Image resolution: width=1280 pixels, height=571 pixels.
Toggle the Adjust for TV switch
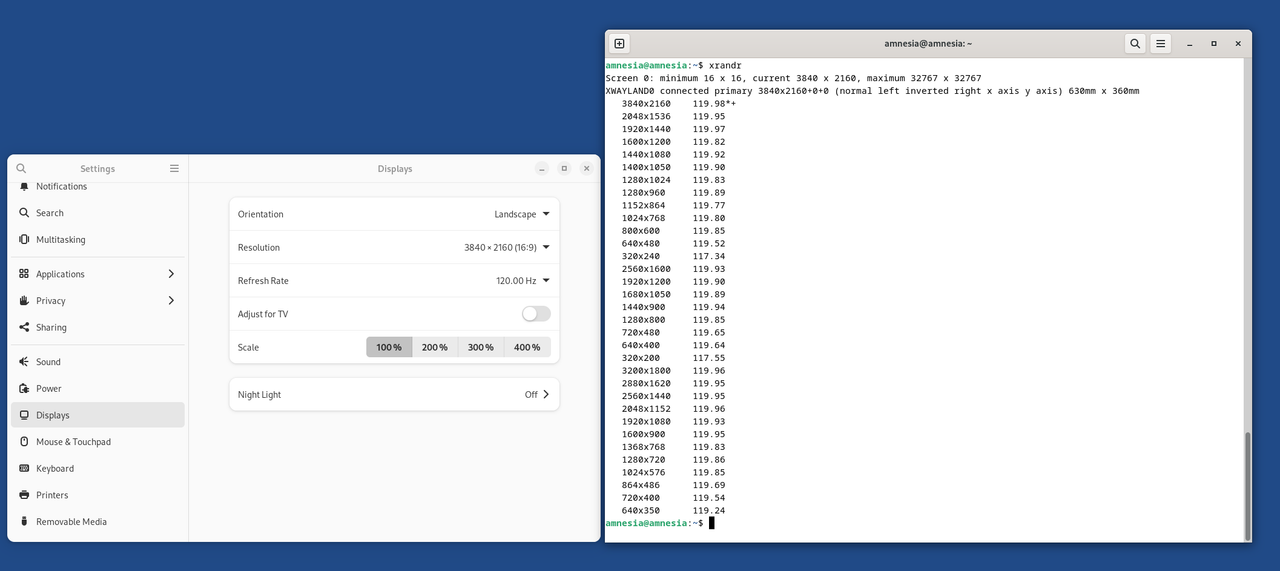click(536, 314)
